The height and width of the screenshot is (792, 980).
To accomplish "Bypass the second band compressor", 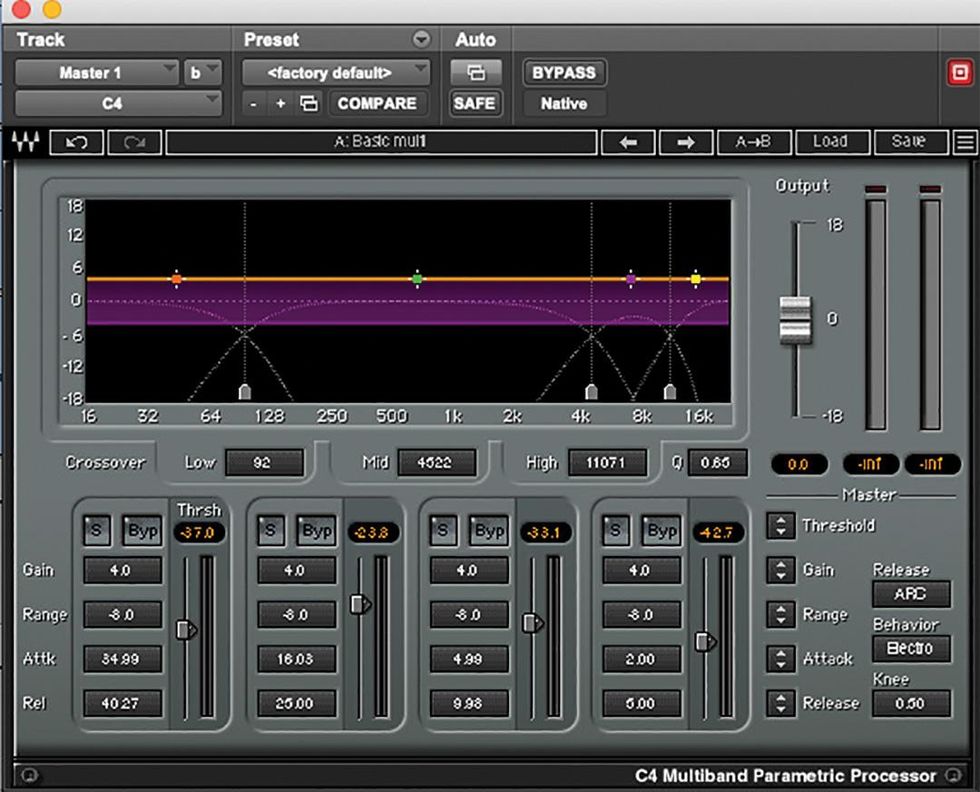I will coord(316,531).
